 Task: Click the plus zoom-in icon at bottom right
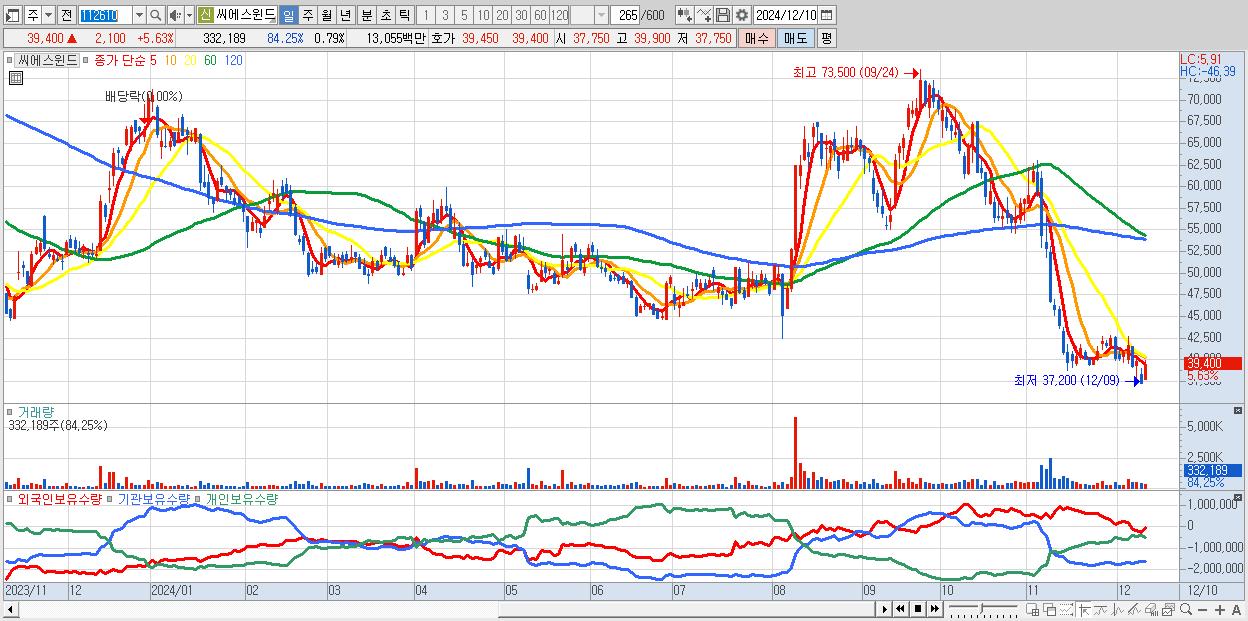pyautogui.click(x=1220, y=609)
